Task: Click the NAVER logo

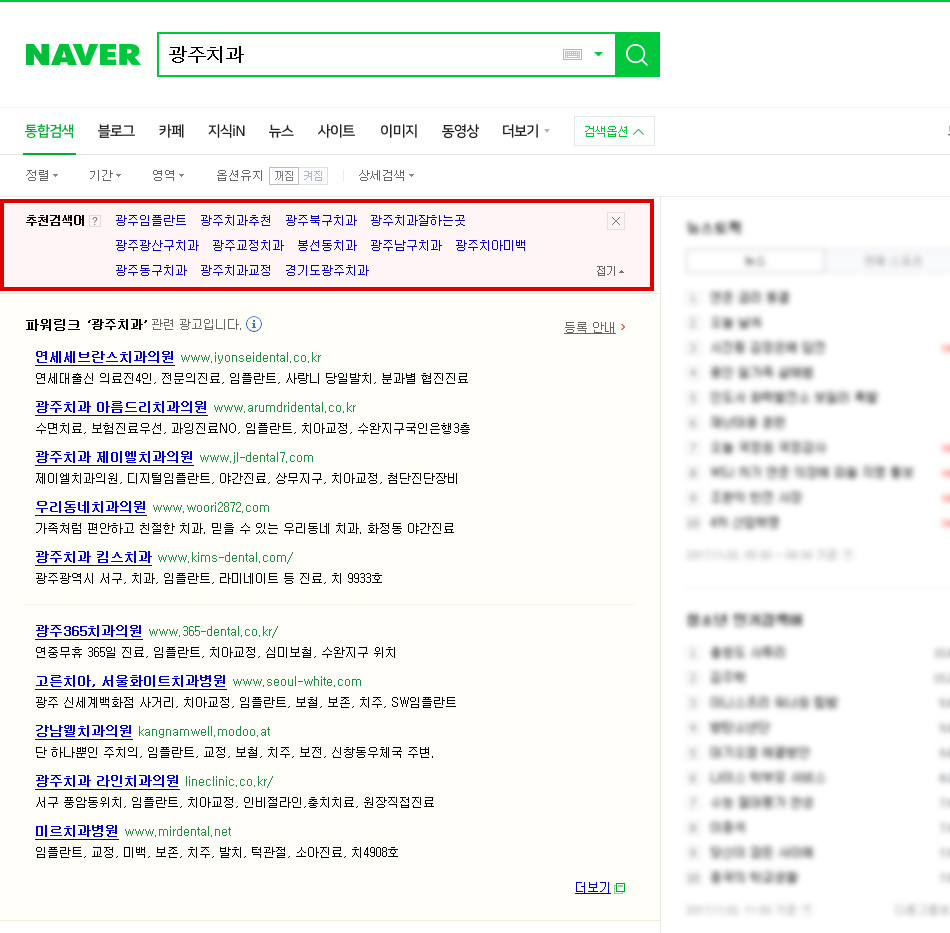Action: [x=82, y=55]
